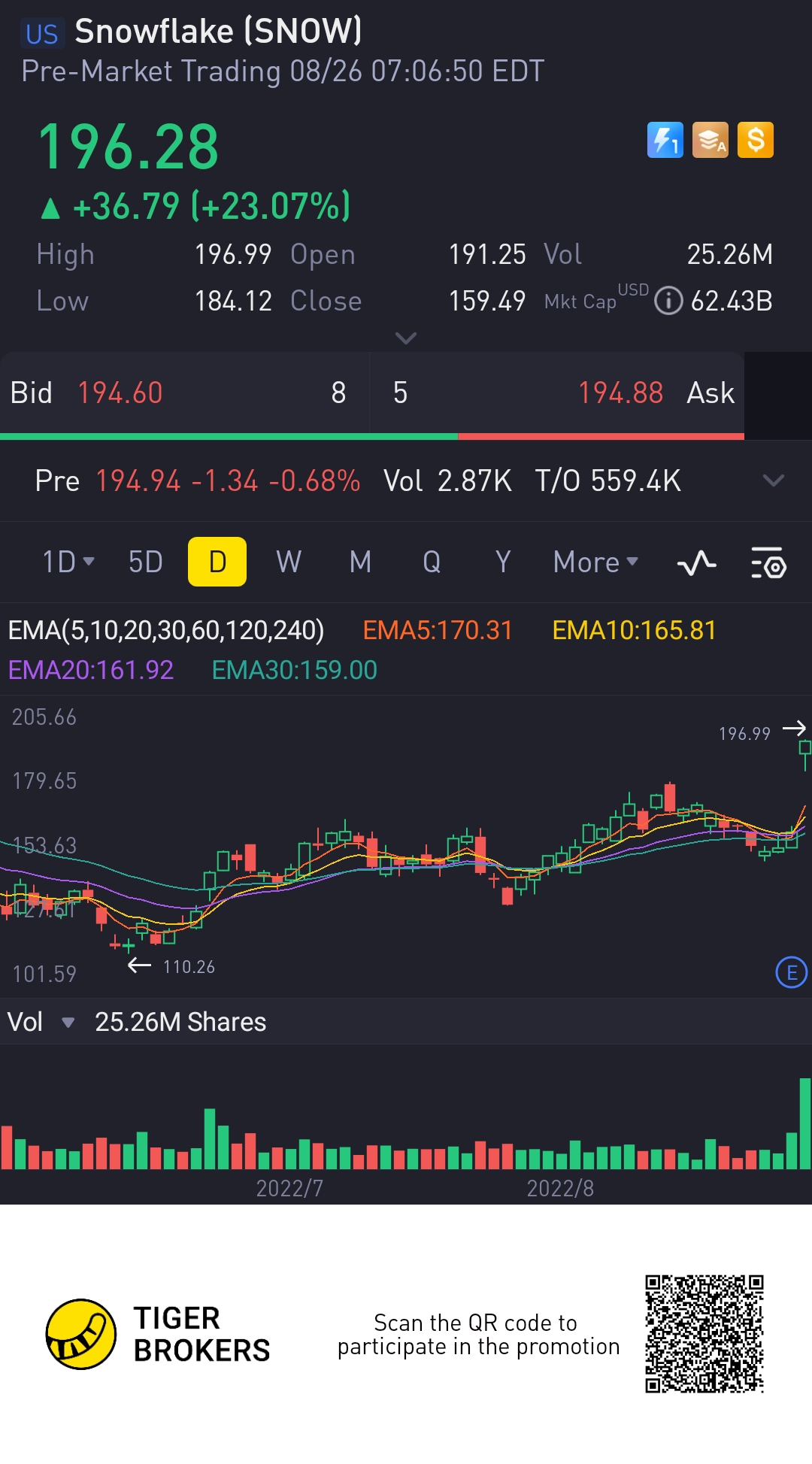The width and height of the screenshot is (812, 1464).
Task: Tap the orange stacked-layers A icon
Action: (x=710, y=140)
